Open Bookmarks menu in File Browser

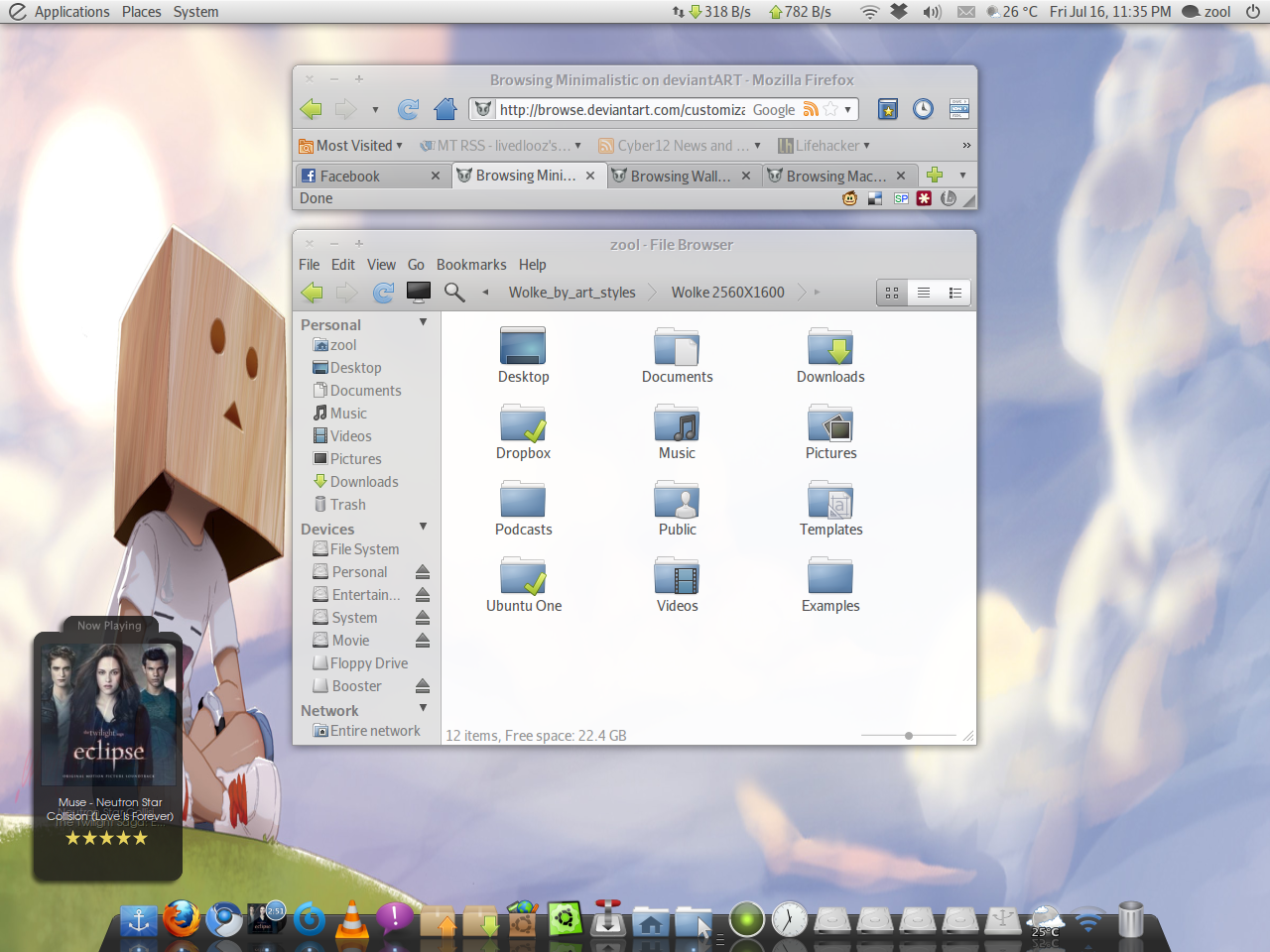click(x=471, y=265)
